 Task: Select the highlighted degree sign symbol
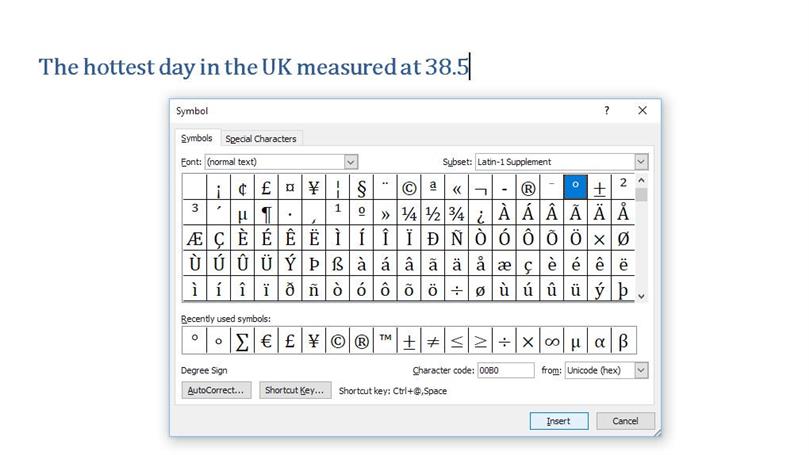coord(575,187)
